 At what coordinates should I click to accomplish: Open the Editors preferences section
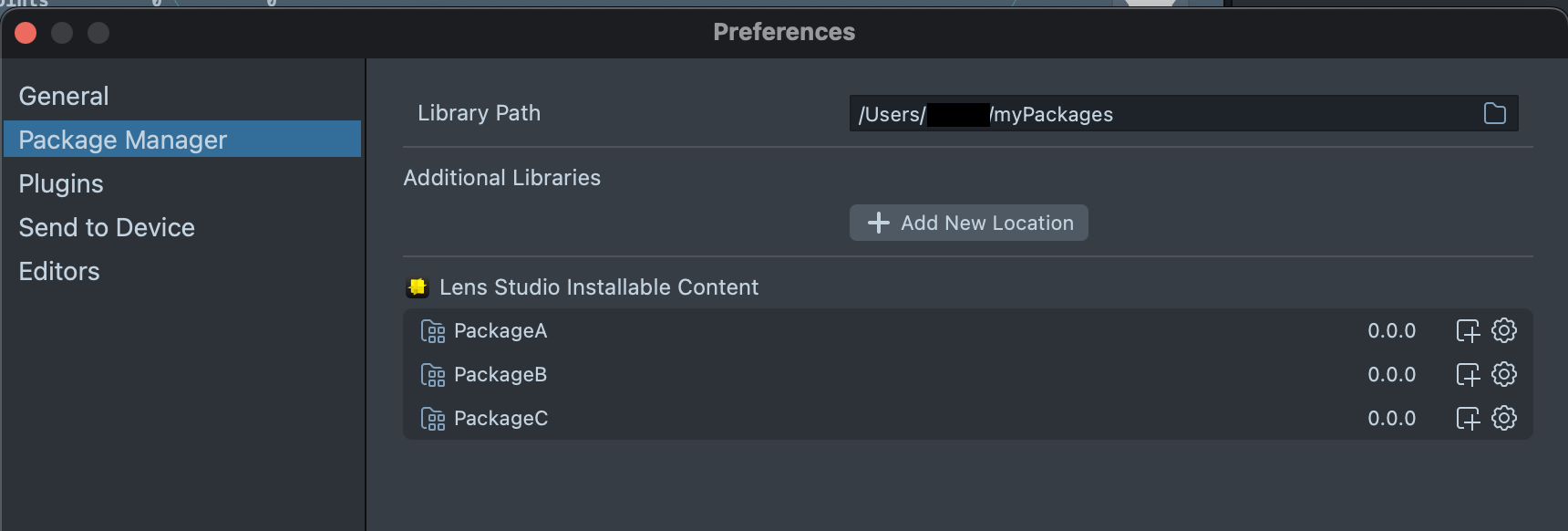point(59,271)
